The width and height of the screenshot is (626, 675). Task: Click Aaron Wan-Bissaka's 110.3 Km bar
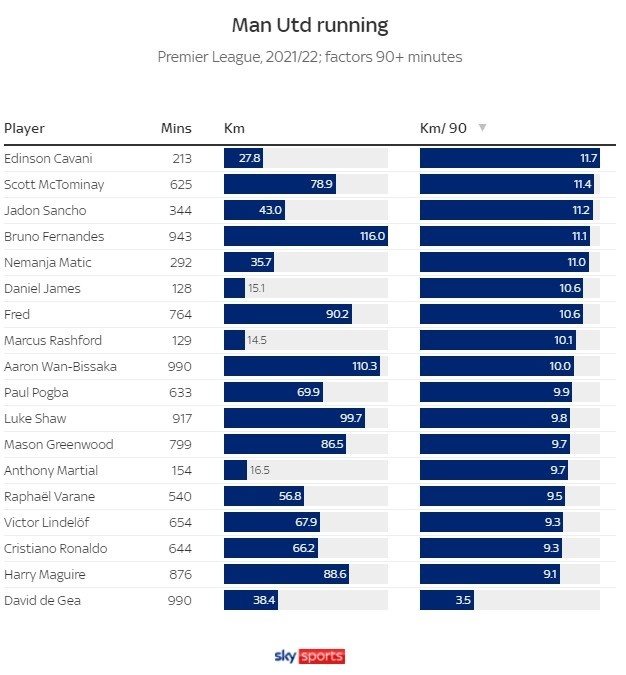point(302,366)
